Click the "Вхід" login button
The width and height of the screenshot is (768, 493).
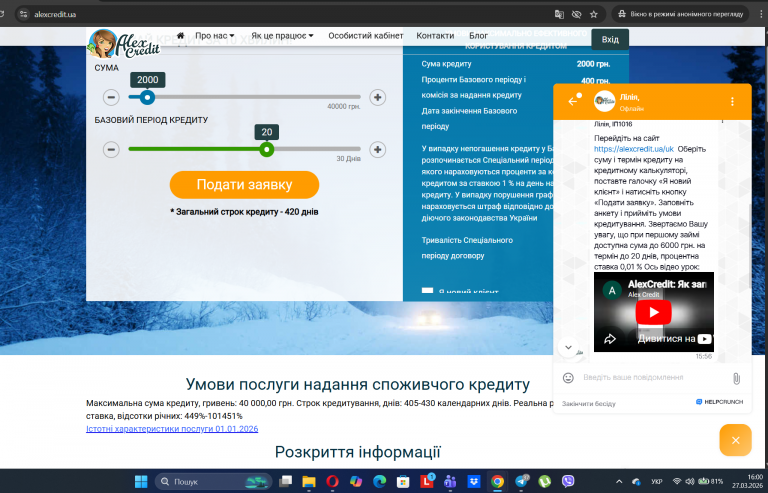[x=610, y=39]
